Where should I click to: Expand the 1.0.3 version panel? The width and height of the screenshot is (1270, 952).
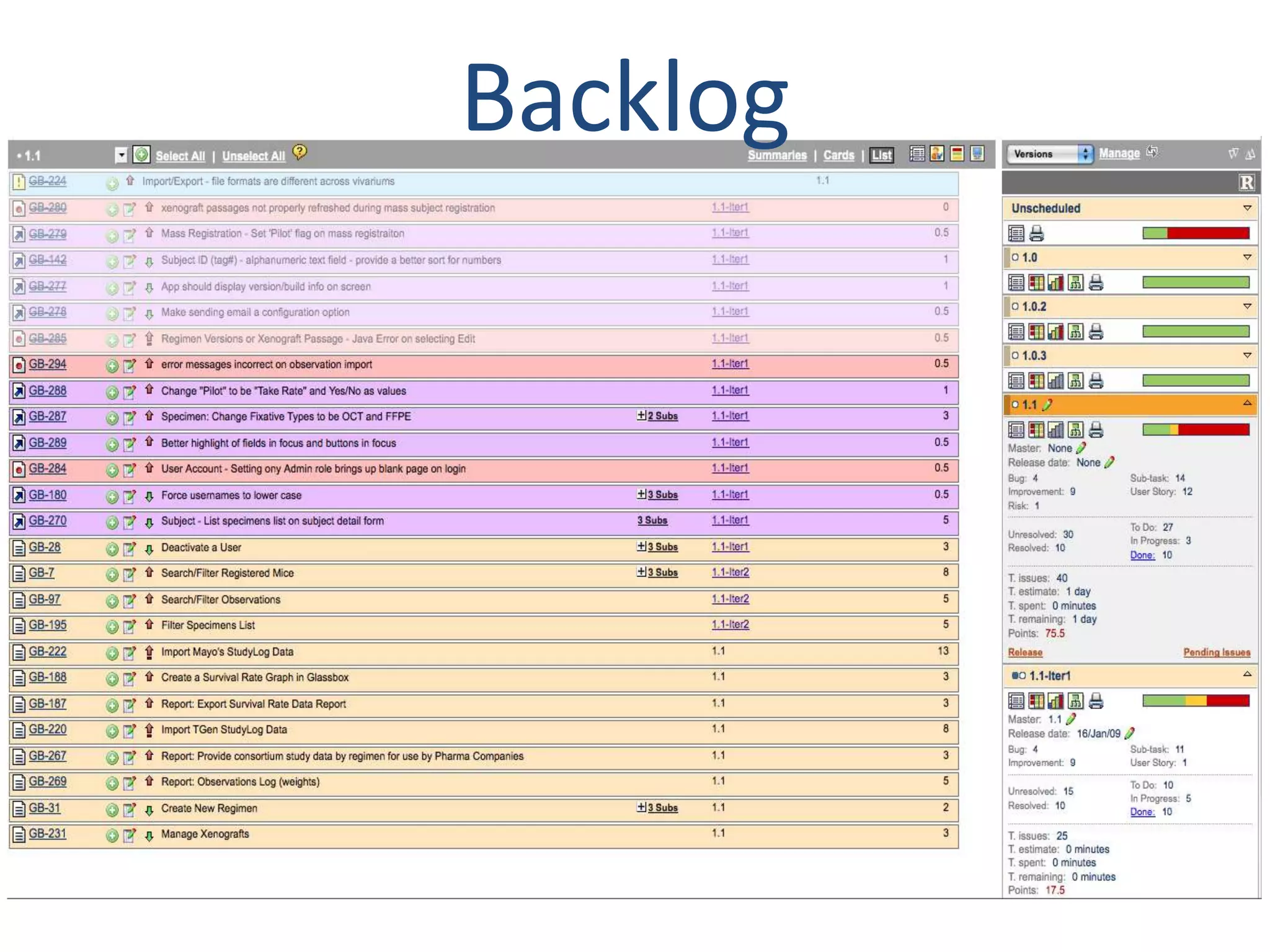(1247, 356)
